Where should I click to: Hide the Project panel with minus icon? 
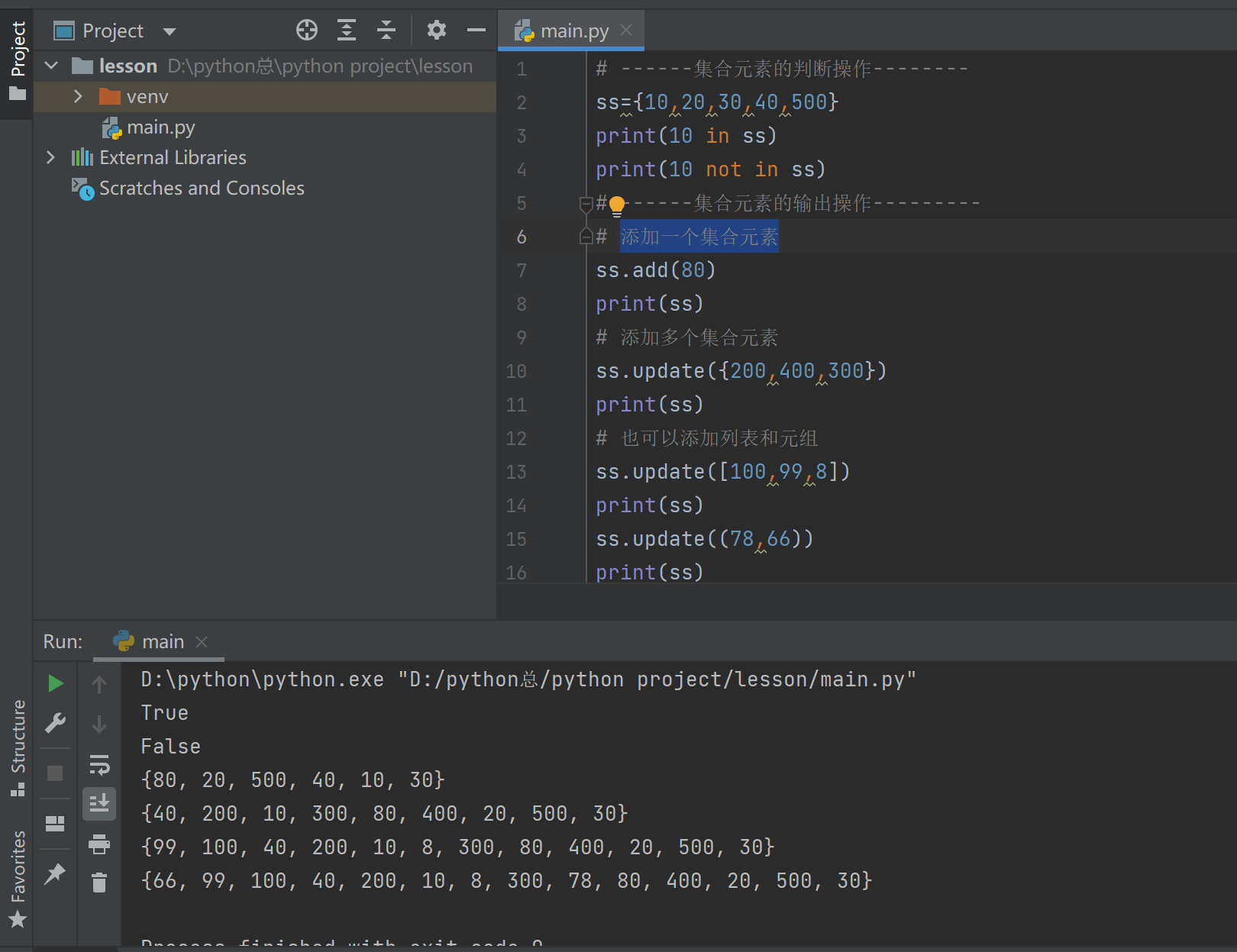tap(476, 31)
